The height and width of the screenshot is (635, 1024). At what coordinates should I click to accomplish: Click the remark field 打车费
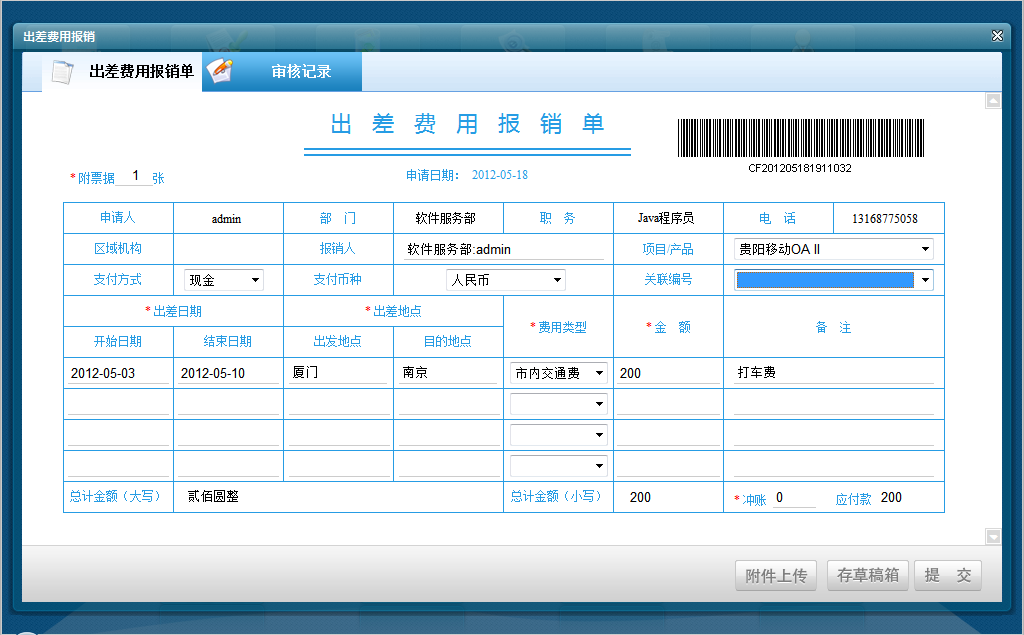coord(834,373)
